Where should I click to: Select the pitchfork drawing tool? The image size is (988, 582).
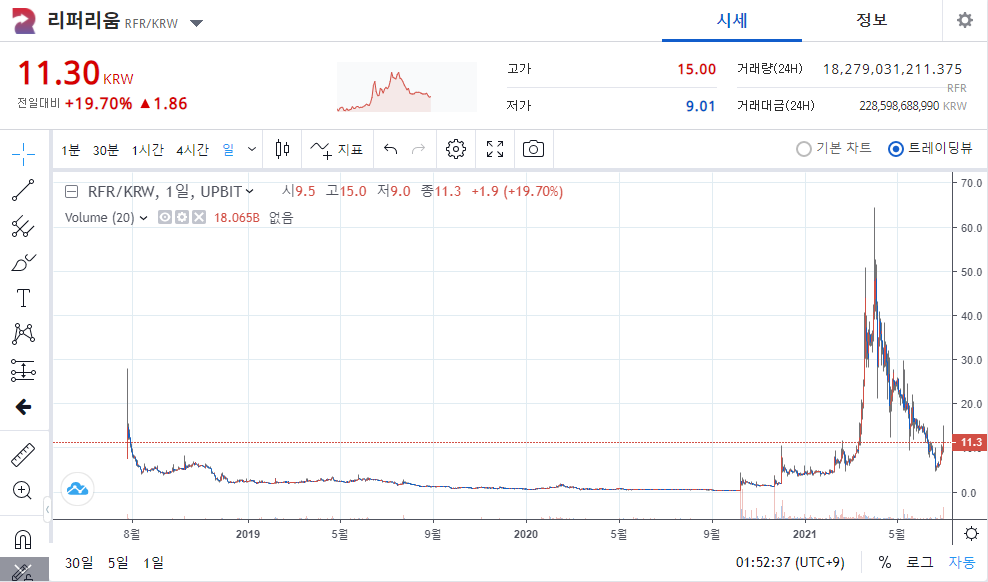(x=23, y=227)
